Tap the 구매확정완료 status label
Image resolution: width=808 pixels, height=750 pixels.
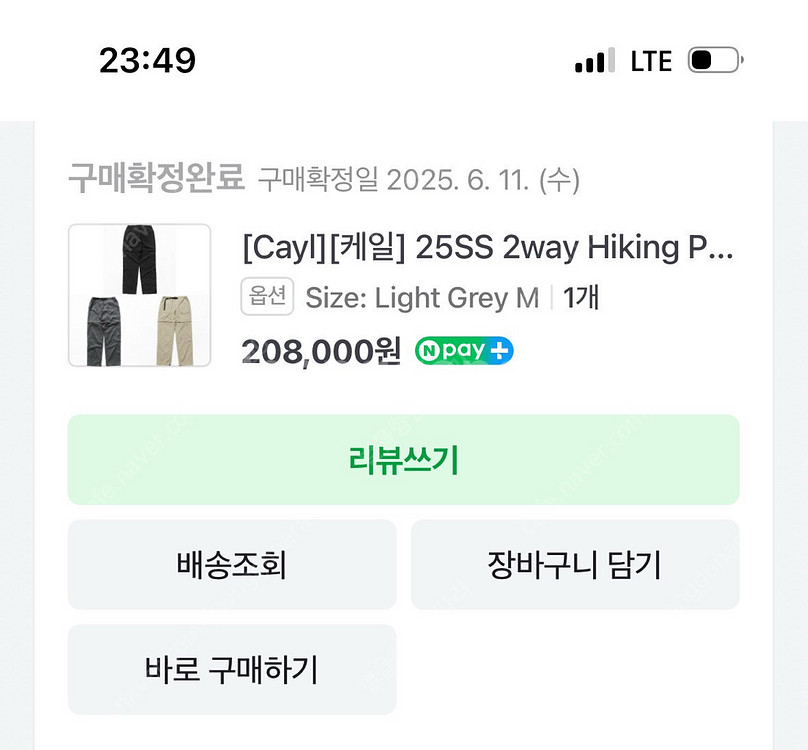tap(156, 179)
